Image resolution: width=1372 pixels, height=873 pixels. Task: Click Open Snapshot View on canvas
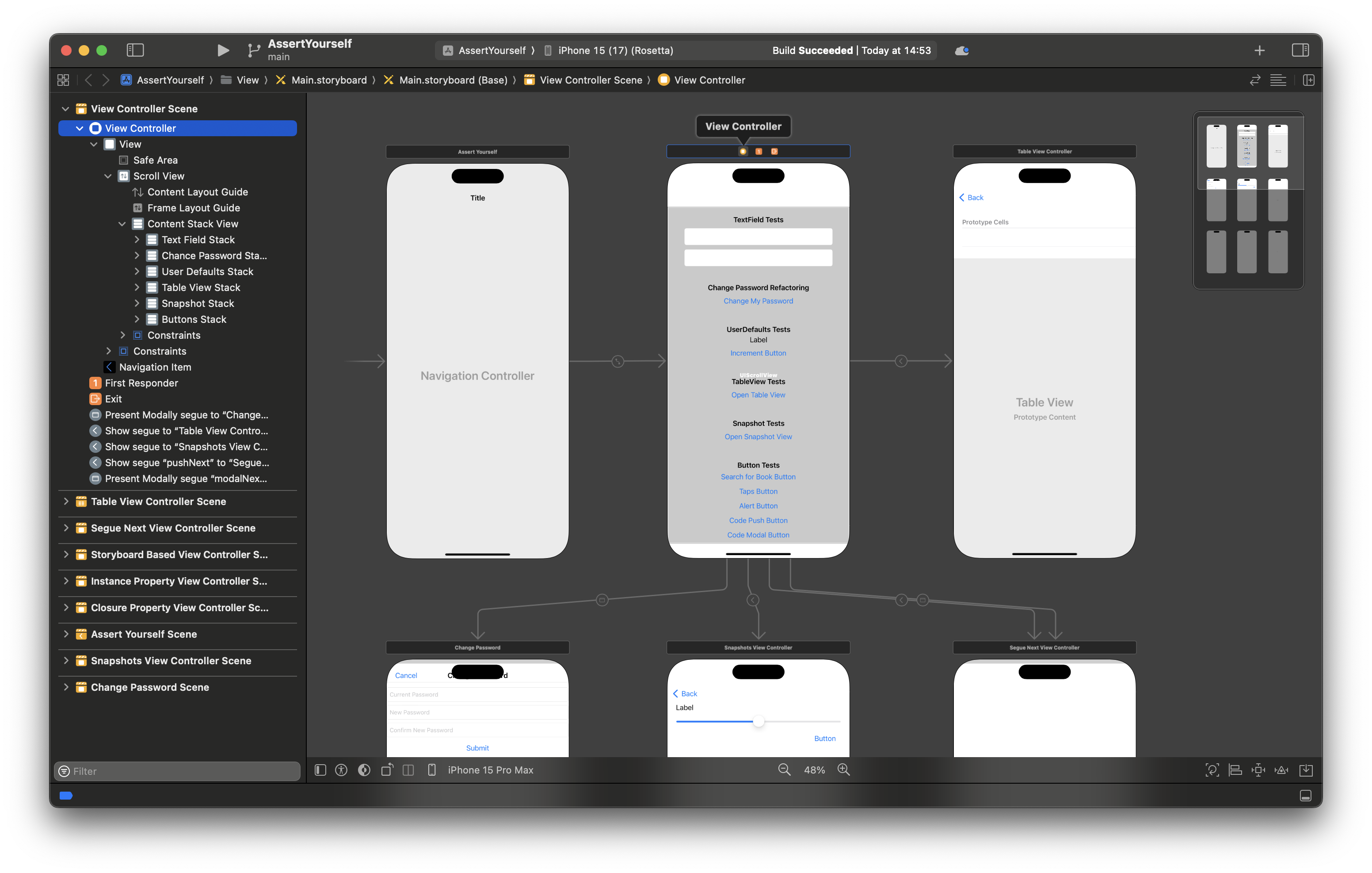point(758,437)
